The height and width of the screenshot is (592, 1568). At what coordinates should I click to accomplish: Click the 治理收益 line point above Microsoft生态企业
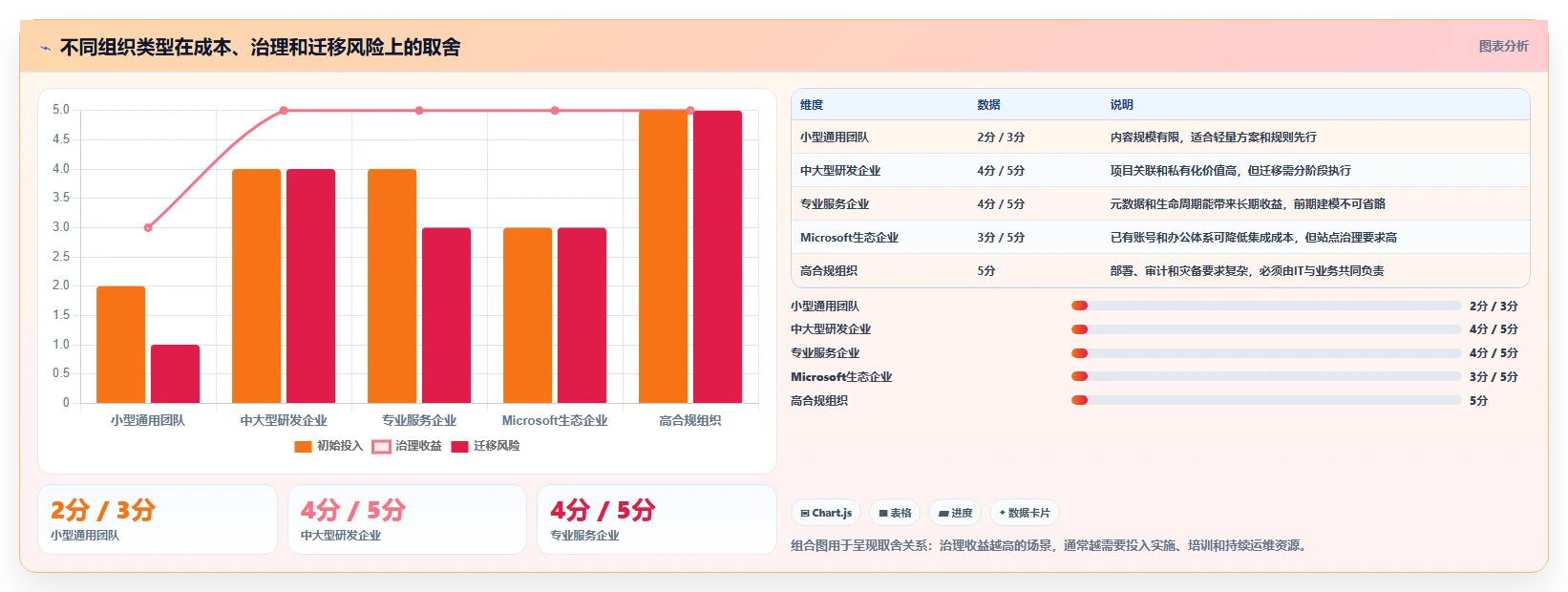point(555,111)
